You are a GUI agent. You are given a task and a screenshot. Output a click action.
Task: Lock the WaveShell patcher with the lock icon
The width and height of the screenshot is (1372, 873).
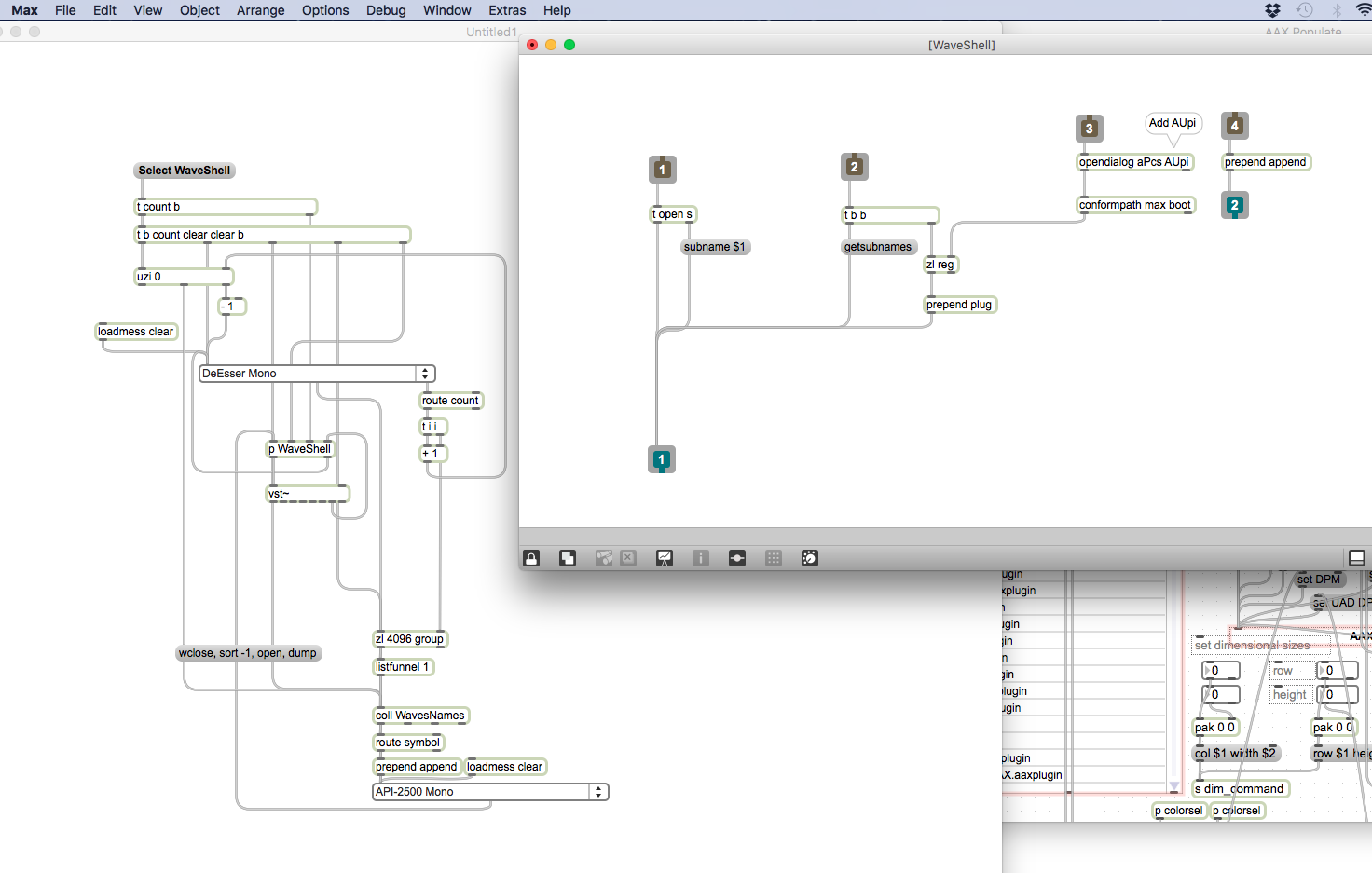point(531,558)
